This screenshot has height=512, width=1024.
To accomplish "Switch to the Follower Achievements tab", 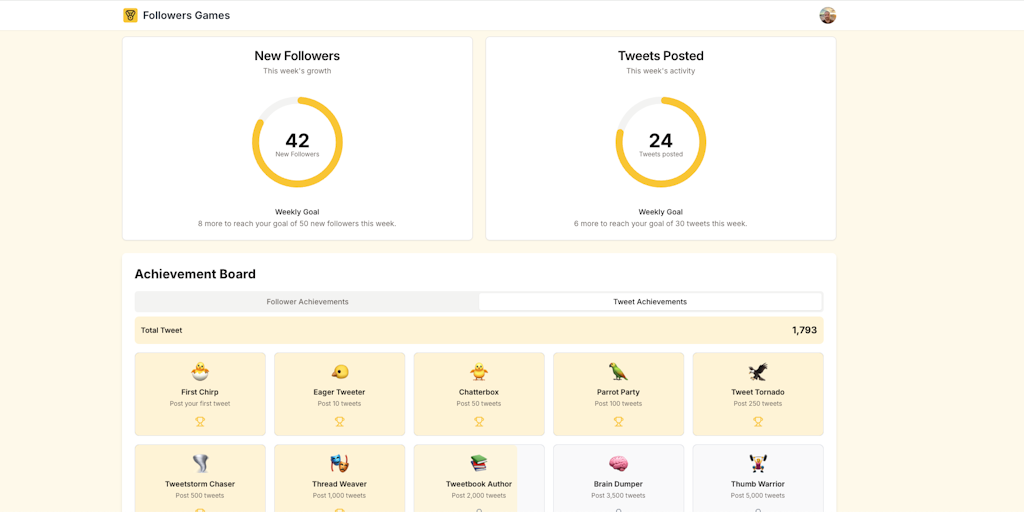I will pos(307,301).
